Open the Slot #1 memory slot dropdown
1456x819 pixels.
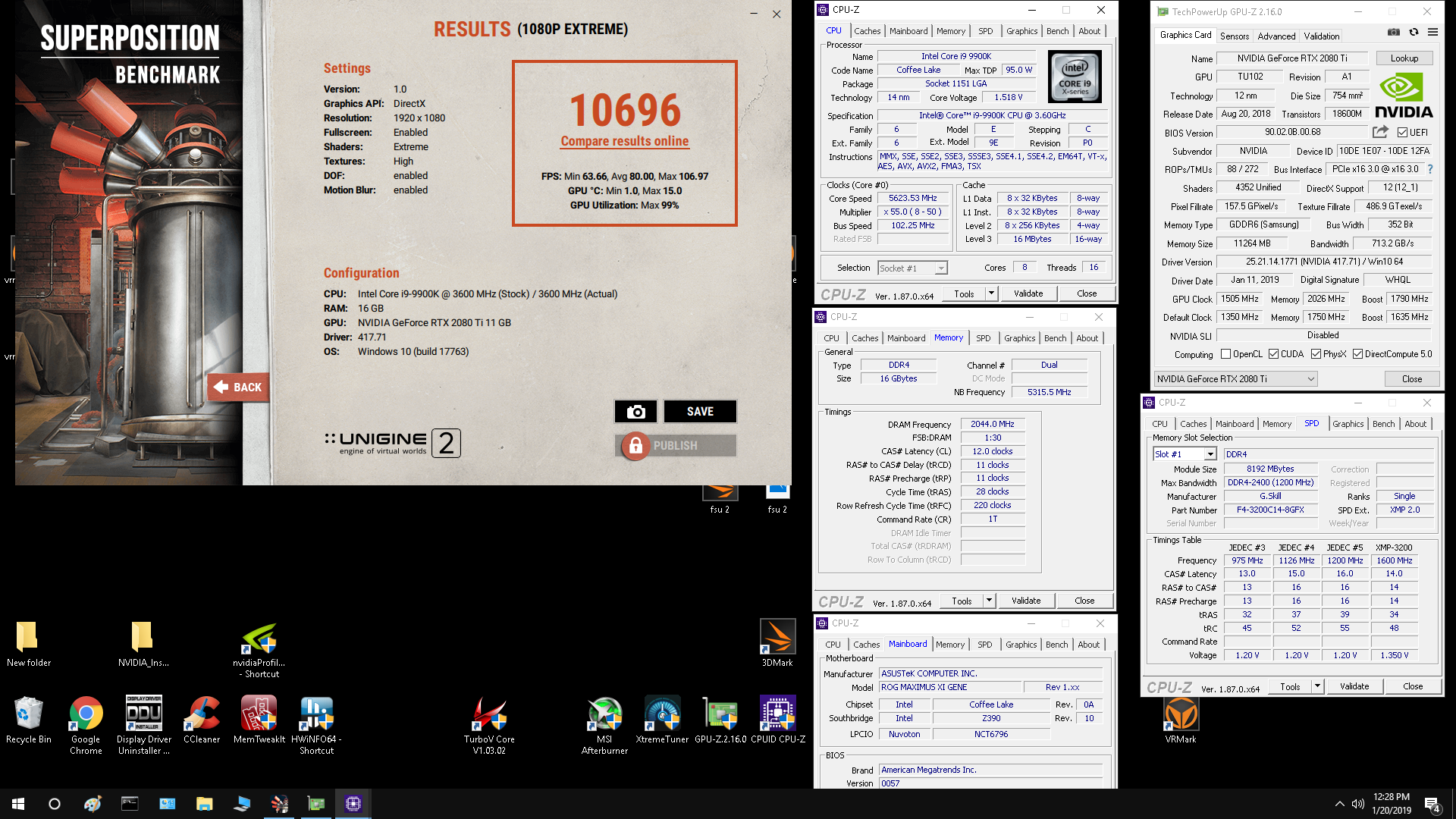pos(1185,454)
